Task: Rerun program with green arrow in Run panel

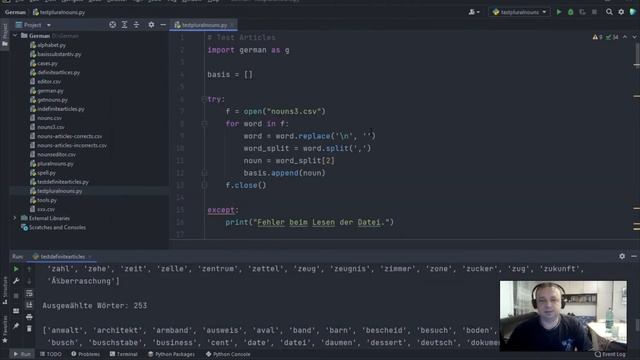Action: pyautogui.click(x=16, y=269)
